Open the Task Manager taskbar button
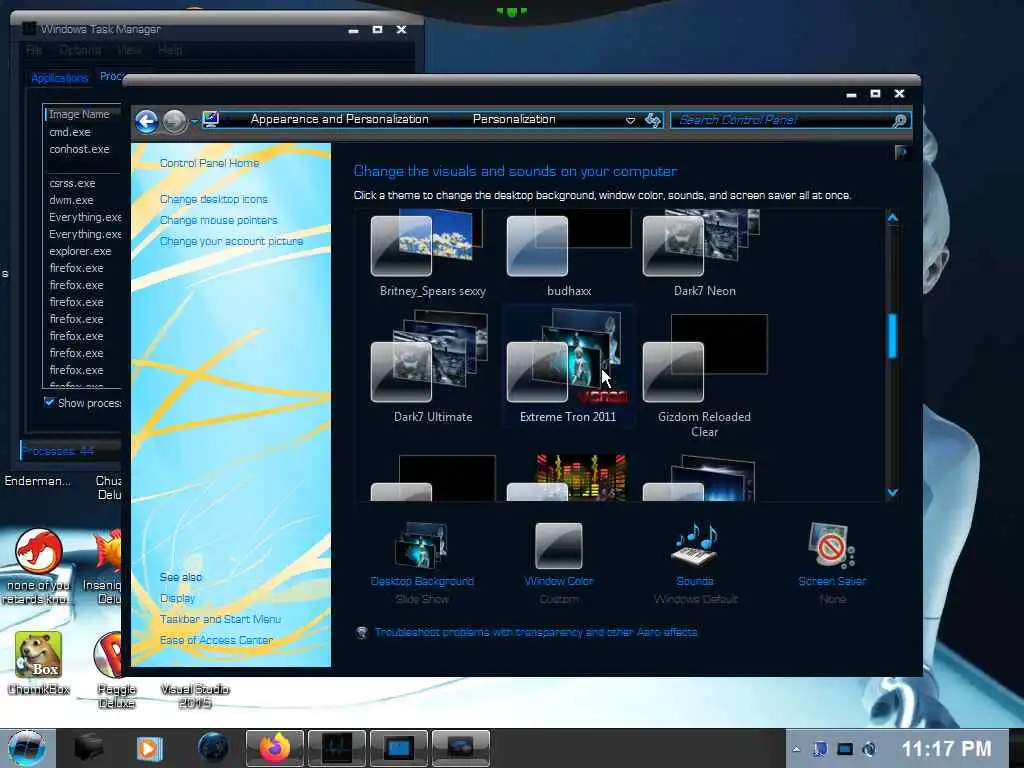The image size is (1024, 768). point(337,748)
